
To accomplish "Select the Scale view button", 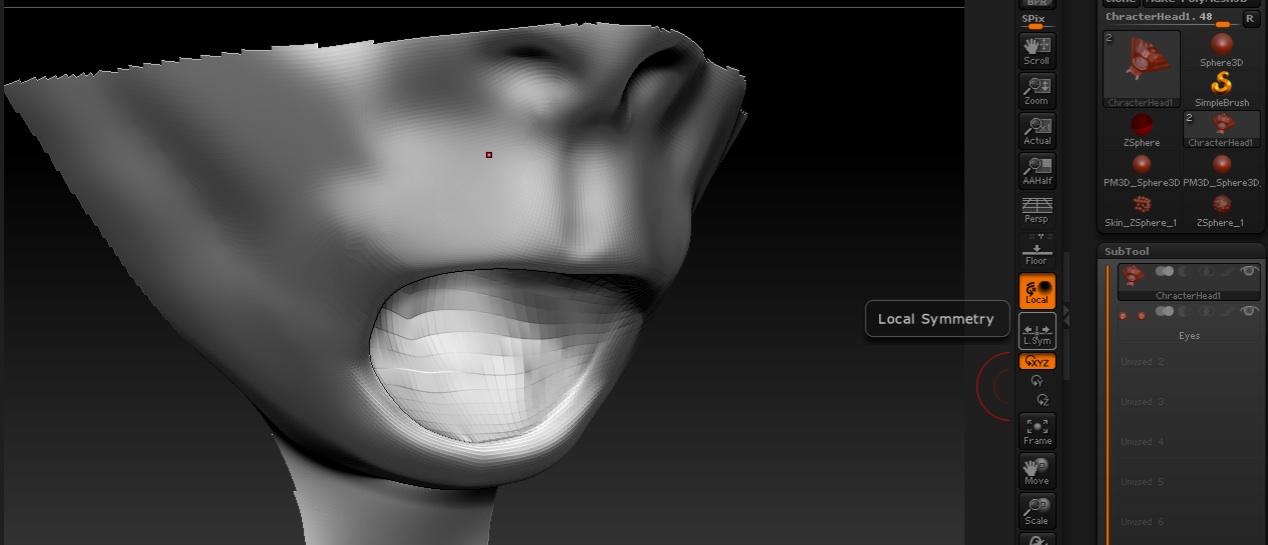I will 1037,511.
